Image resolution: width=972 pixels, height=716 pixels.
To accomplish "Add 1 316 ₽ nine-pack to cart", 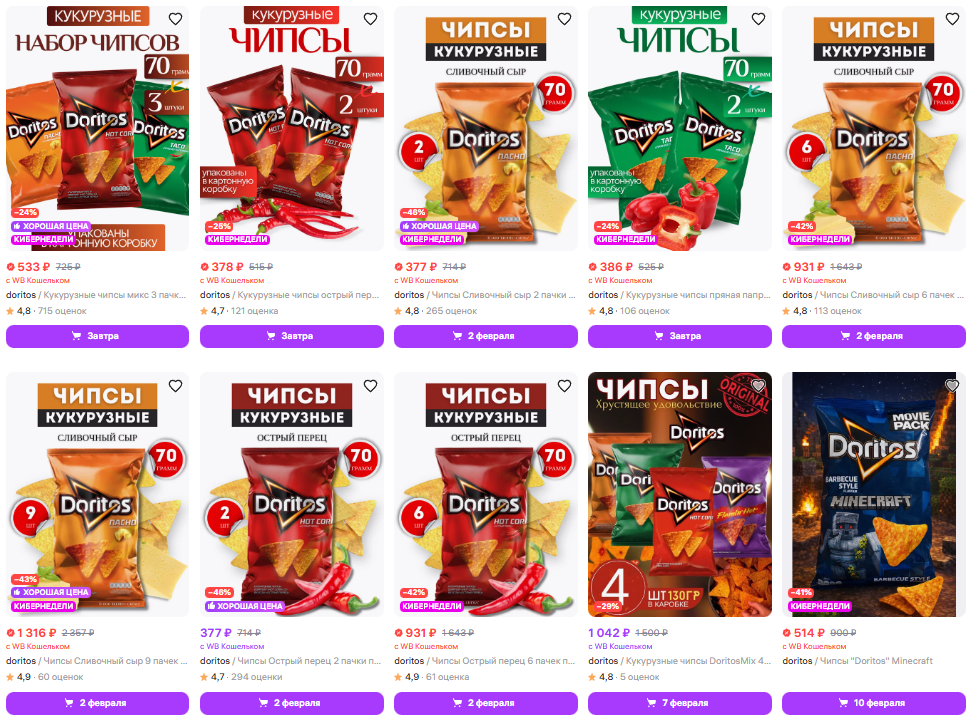I will 97,703.
